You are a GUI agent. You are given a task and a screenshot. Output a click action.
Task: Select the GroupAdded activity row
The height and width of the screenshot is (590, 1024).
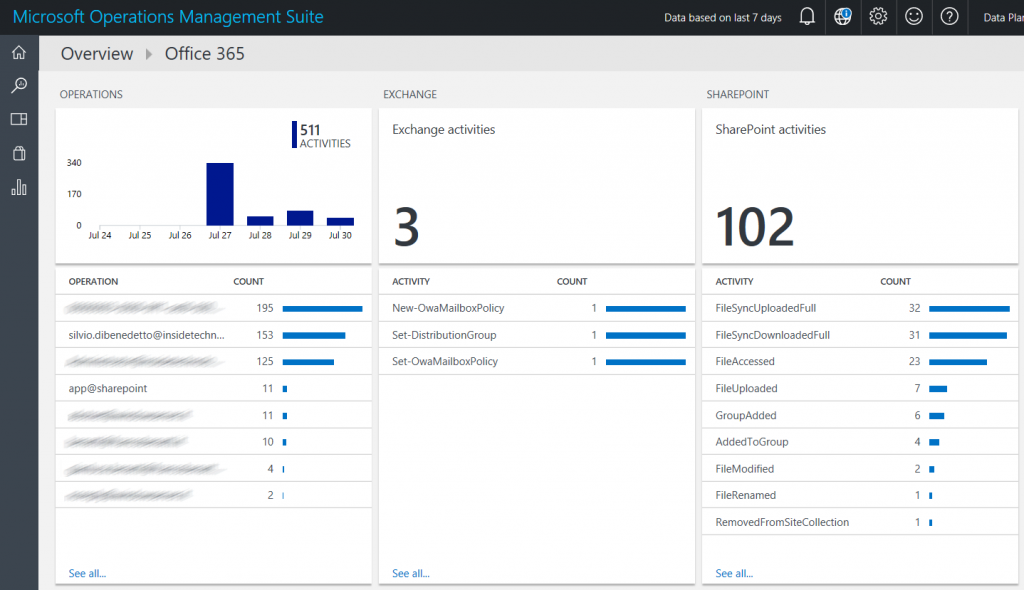860,415
